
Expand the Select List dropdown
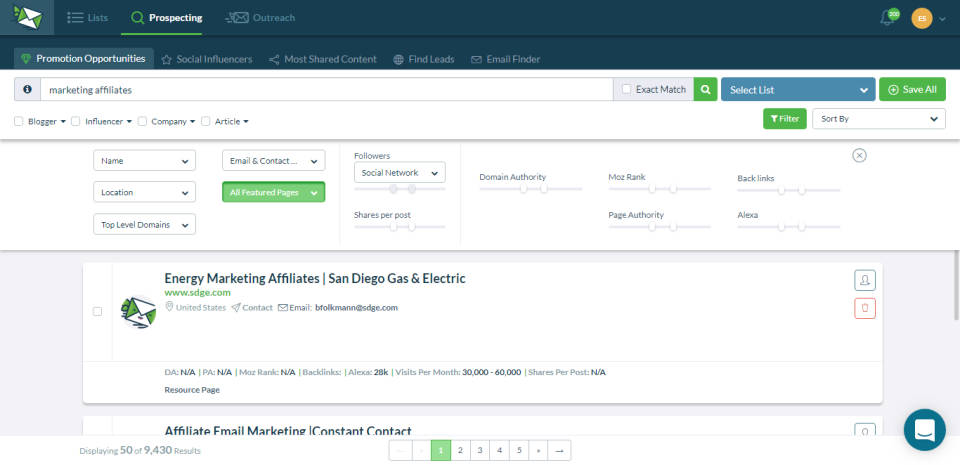(x=797, y=90)
